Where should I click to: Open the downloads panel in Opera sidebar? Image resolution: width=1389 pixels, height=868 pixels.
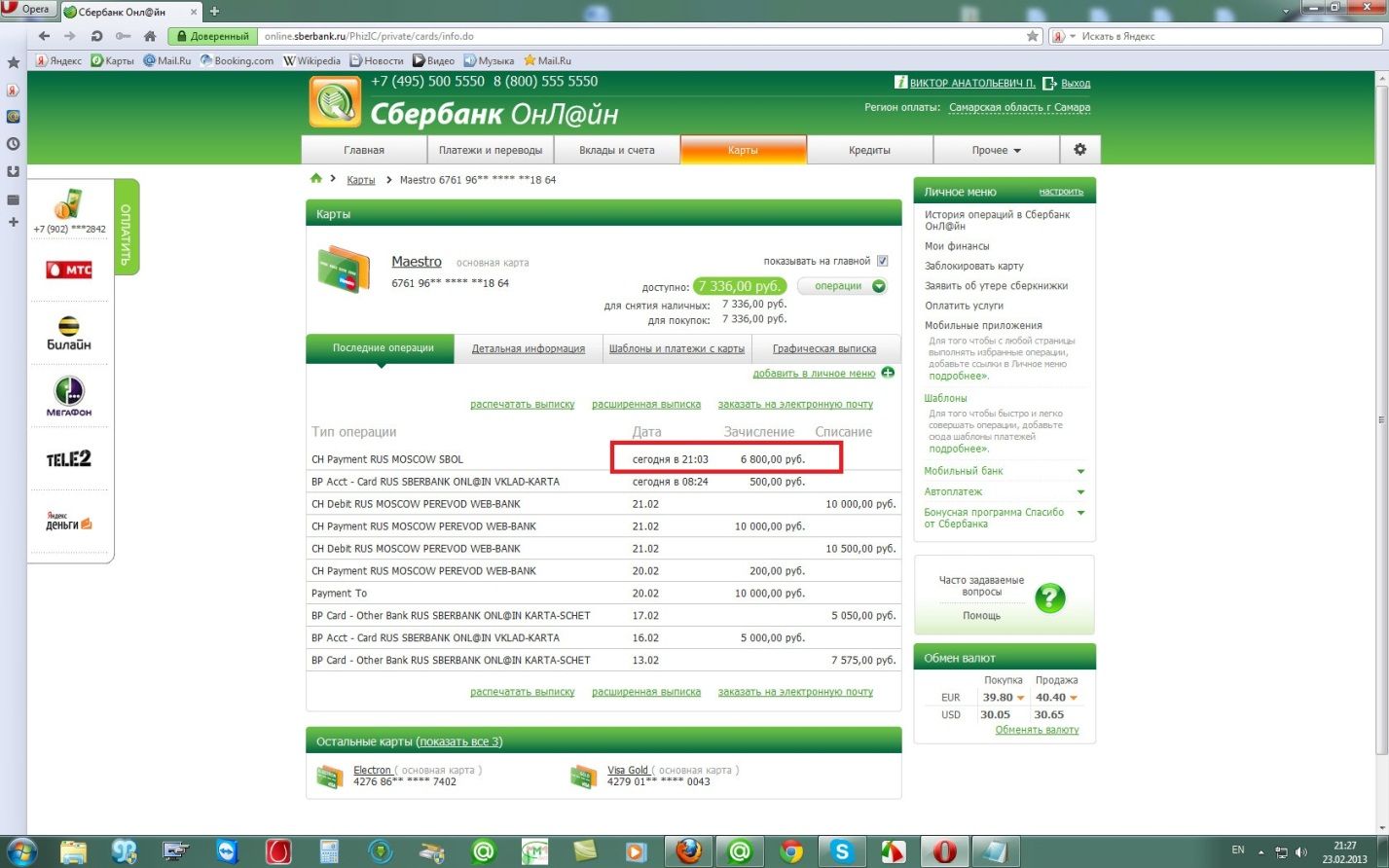point(13,171)
